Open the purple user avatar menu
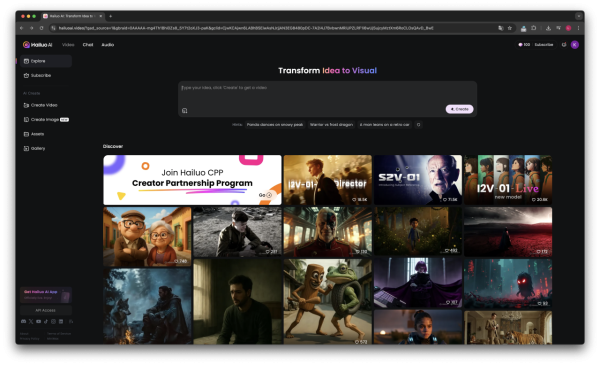 575,45
